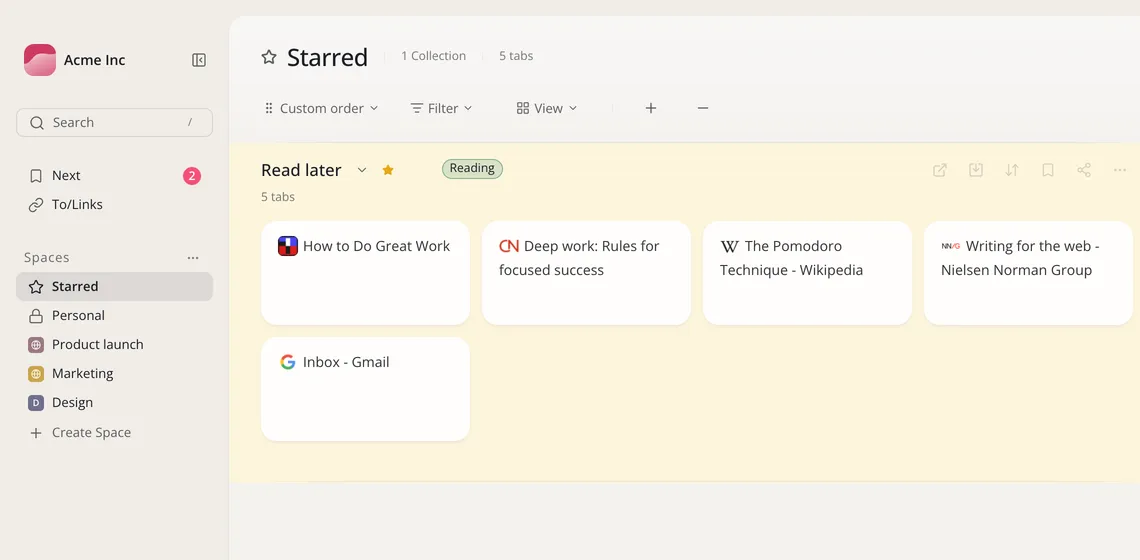Open The Pomodoro Technique - Wikipedia card
The image size is (1140, 560).
pyautogui.click(x=807, y=273)
